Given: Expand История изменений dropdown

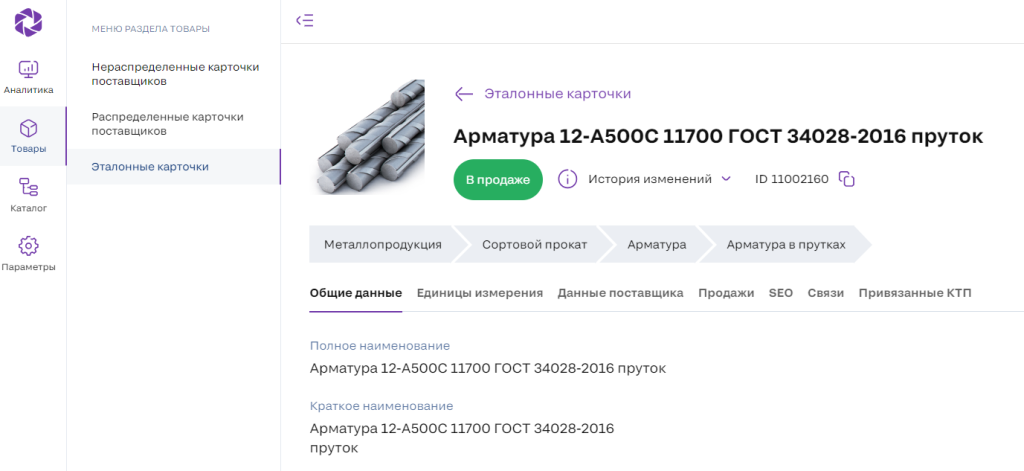Looking at the screenshot, I should [x=726, y=179].
